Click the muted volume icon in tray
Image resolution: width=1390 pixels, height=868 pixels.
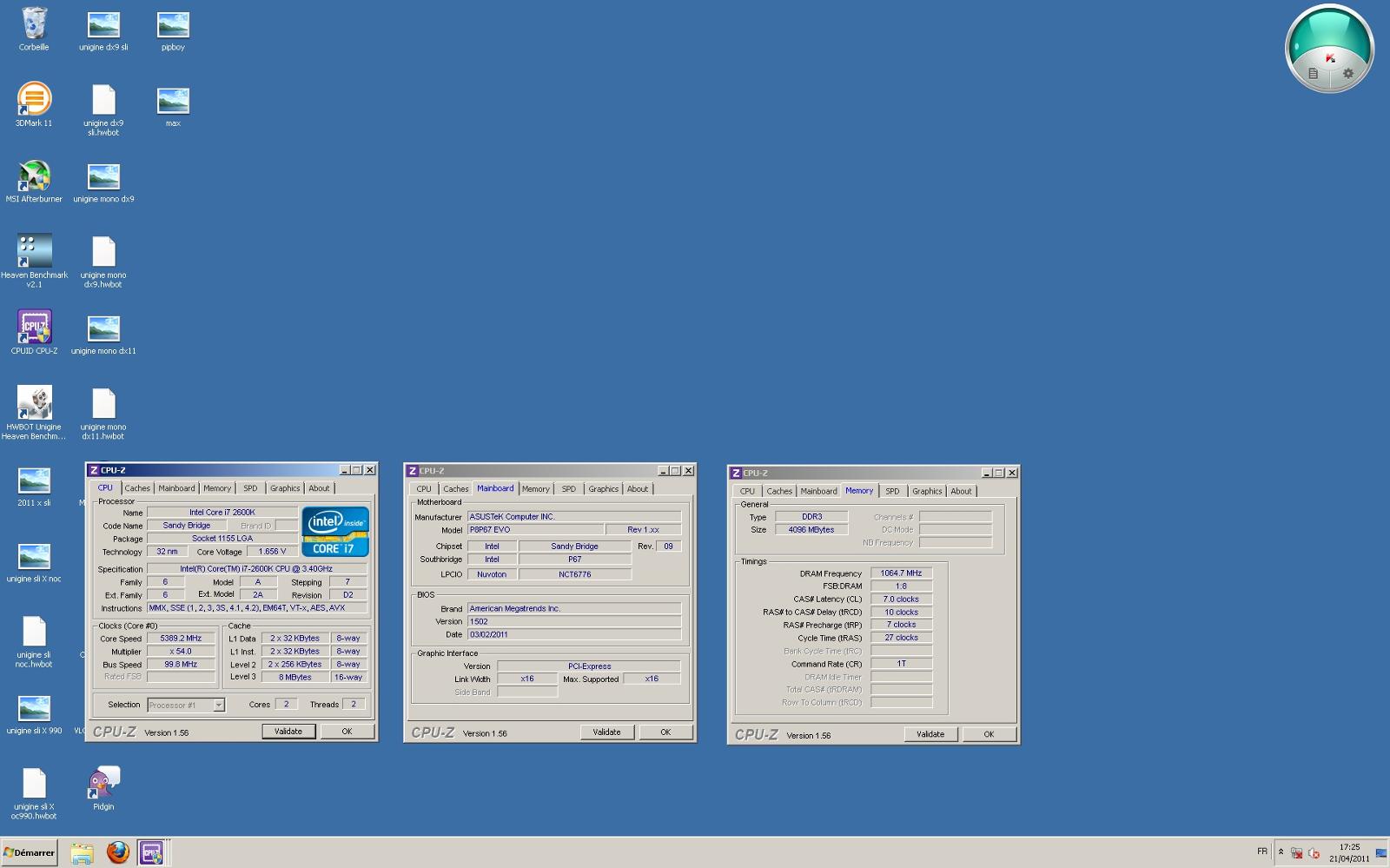click(1314, 853)
